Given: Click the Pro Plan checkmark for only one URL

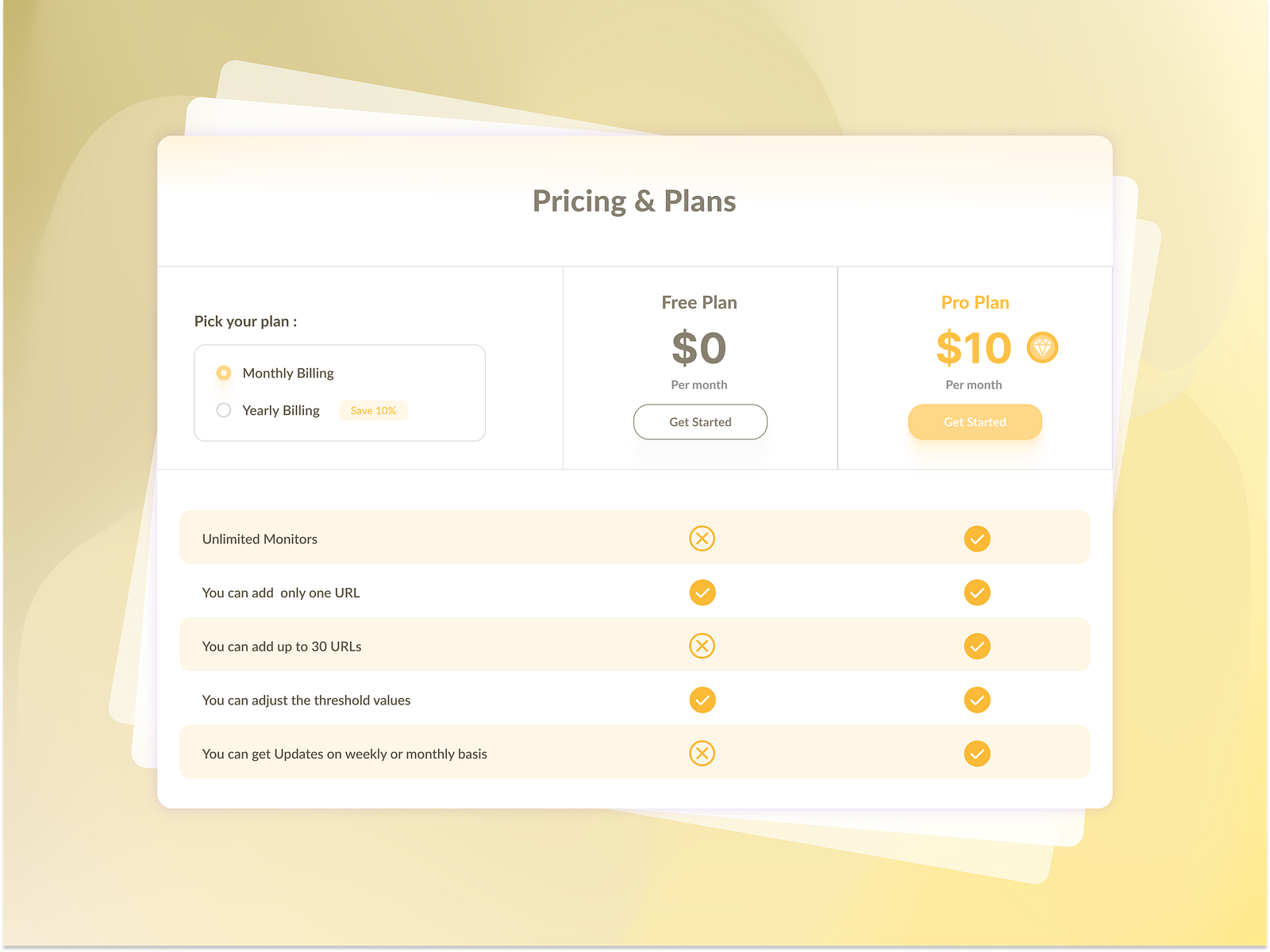Looking at the screenshot, I should click(x=977, y=593).
